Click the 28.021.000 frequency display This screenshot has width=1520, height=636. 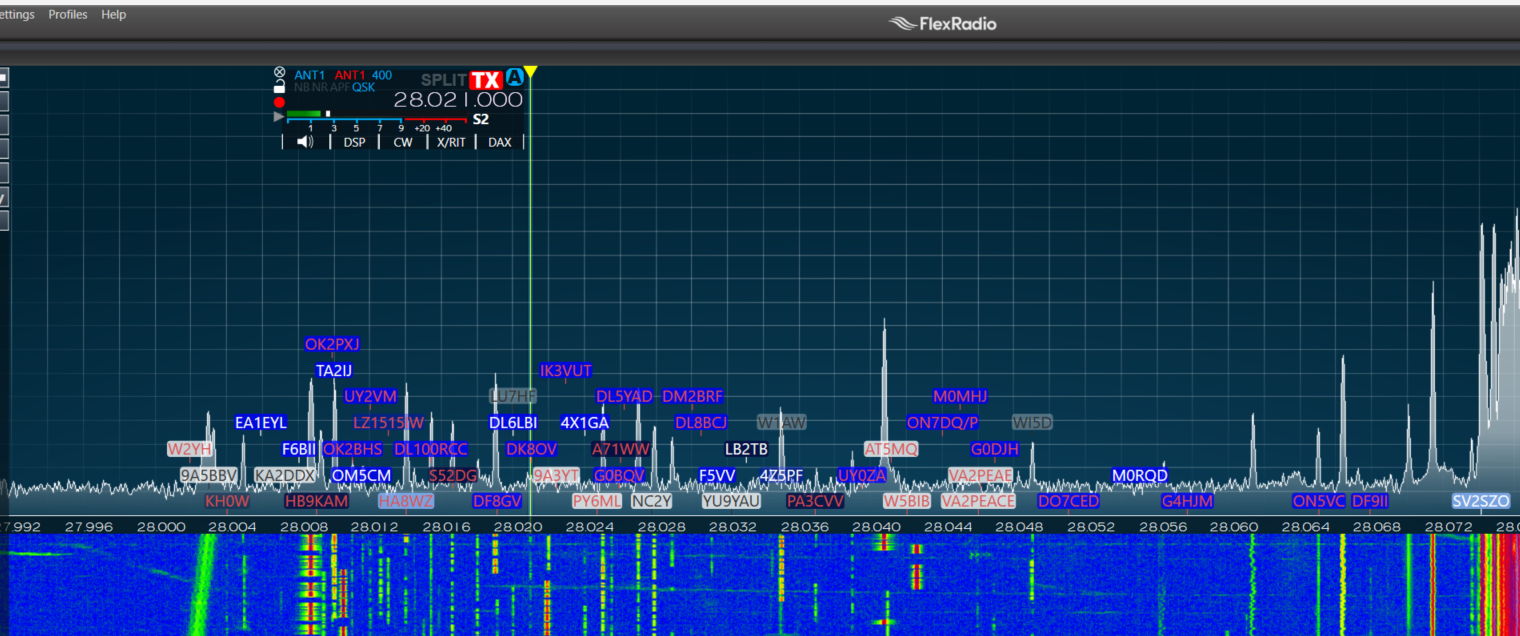point(458,100)
